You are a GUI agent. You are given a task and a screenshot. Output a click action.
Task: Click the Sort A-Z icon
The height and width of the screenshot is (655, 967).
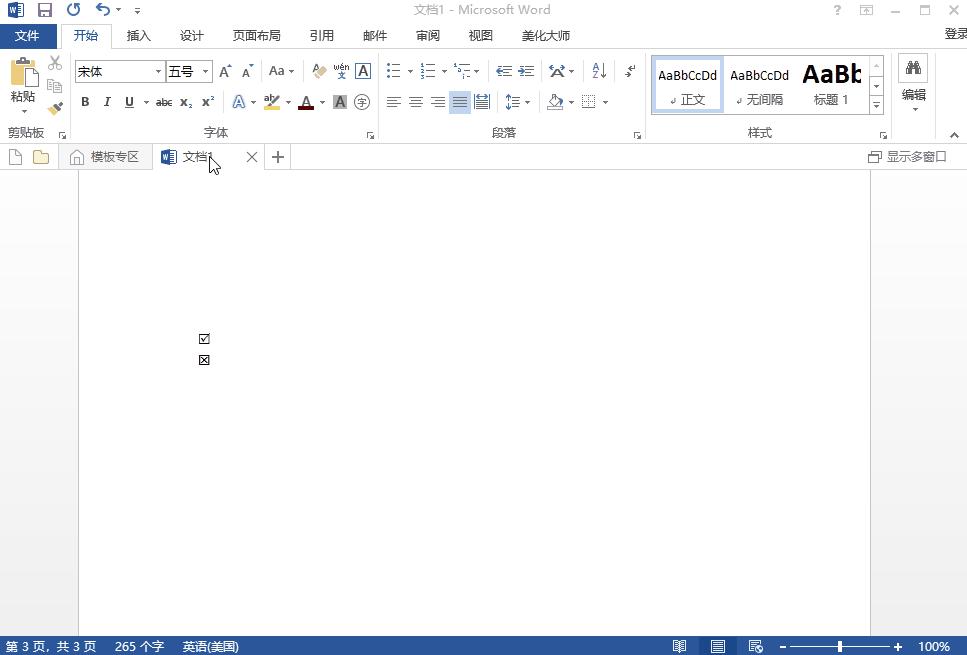600,71
